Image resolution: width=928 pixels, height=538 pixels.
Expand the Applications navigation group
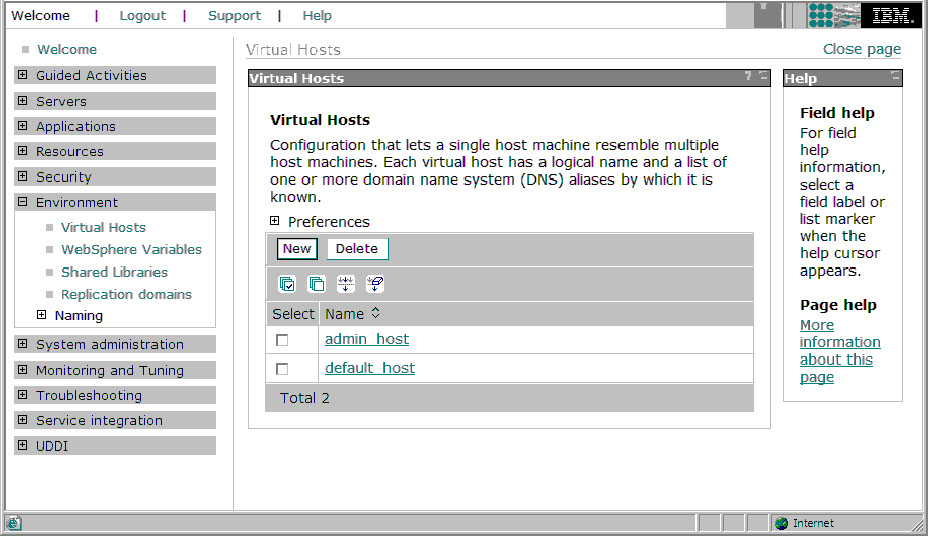[x=22, y=125]
